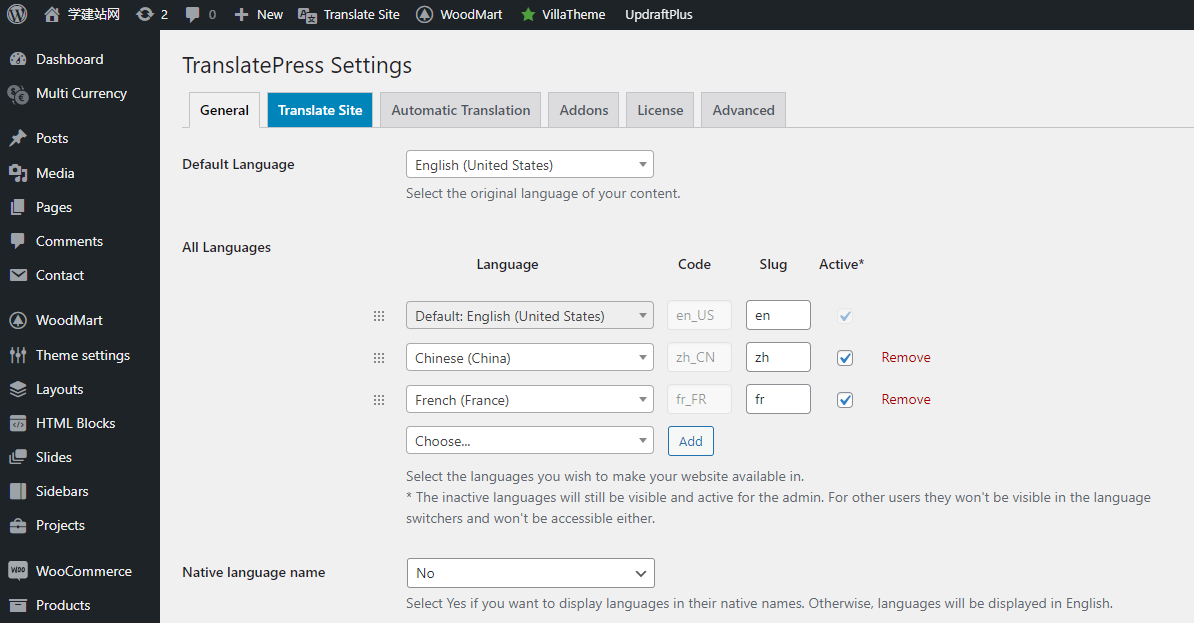
Task: Open the WooCommerce icon in sidebar
Action: (x=18, y=571)
